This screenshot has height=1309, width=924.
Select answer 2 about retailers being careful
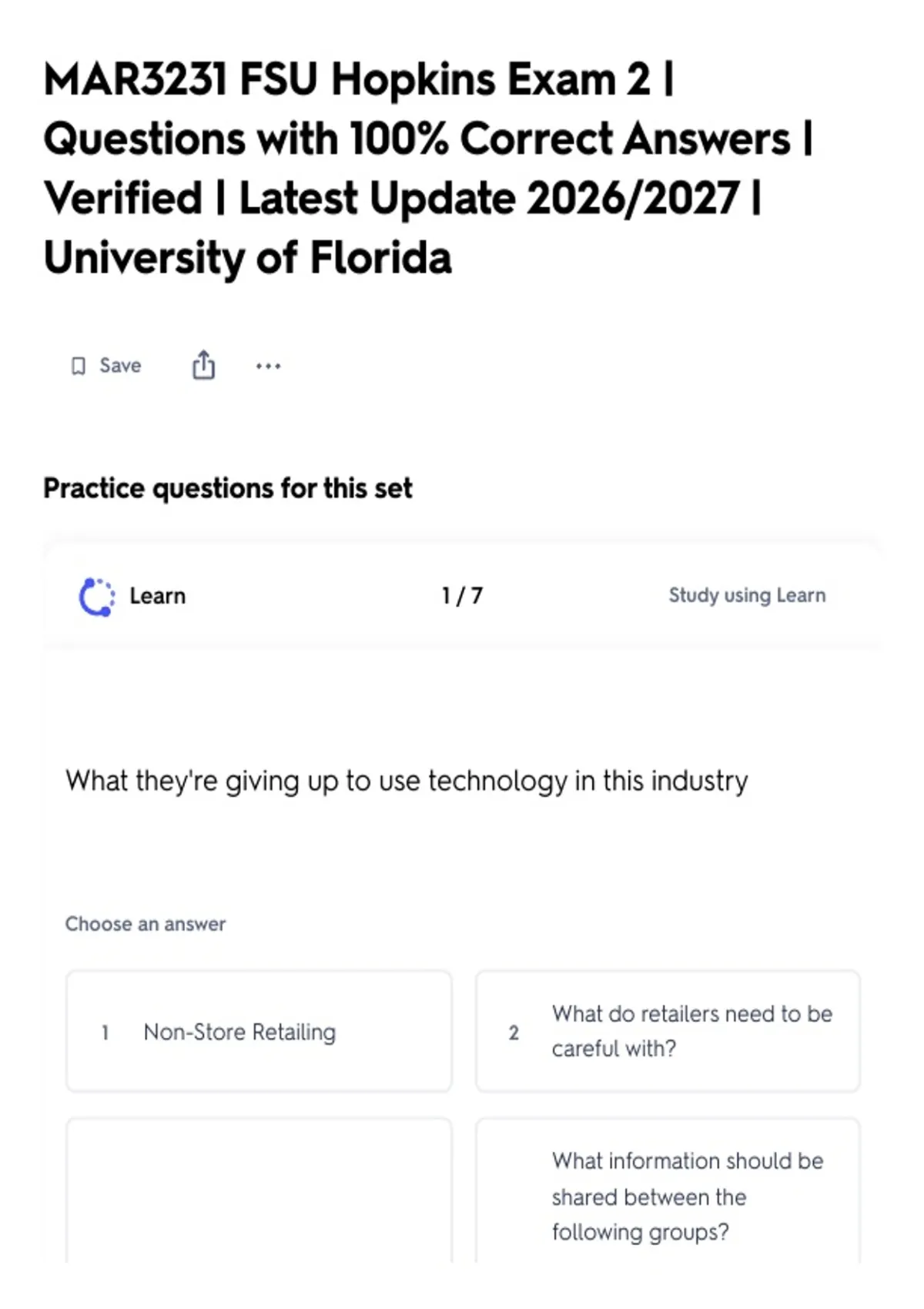[x=668, y=1031]
